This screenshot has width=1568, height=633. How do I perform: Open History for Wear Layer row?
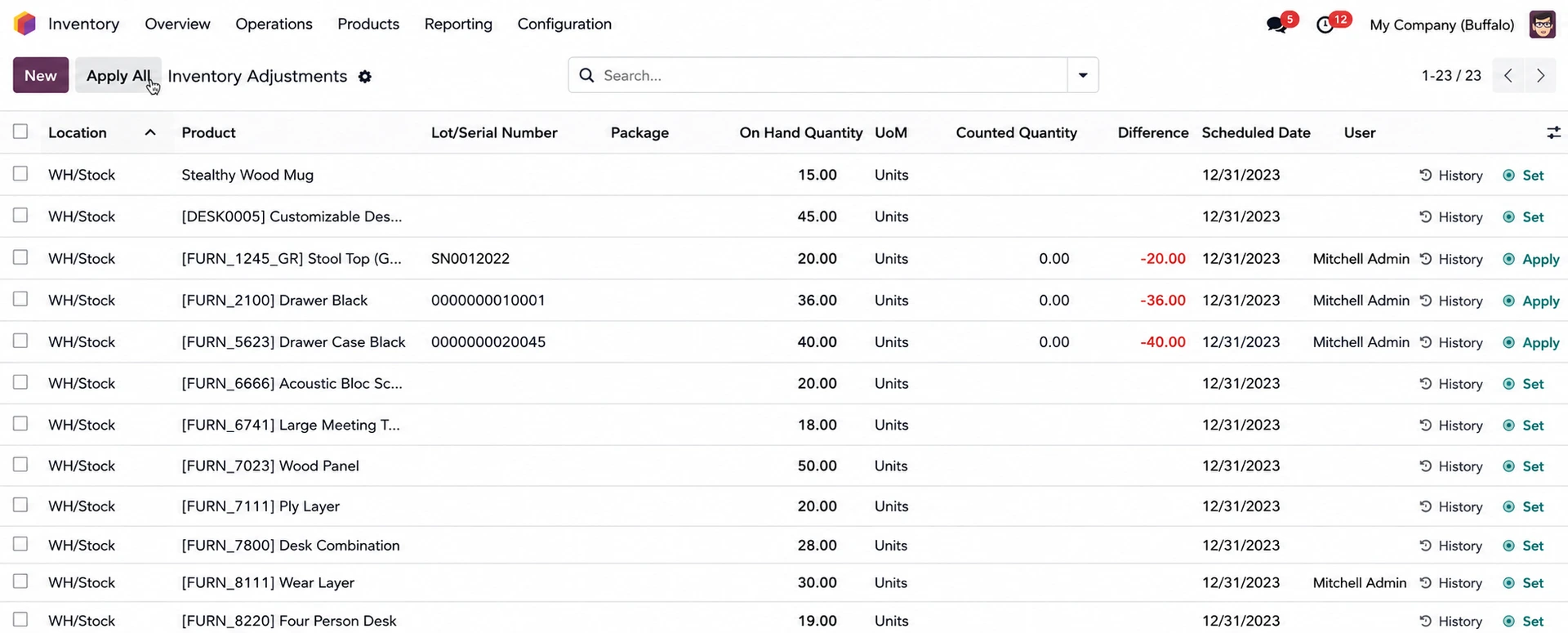tap(1451, 583)
